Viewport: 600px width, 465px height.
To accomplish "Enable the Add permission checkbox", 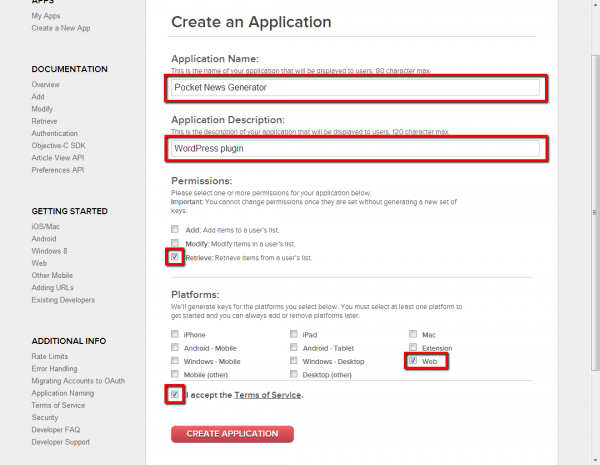I will (x=175, y=229).
